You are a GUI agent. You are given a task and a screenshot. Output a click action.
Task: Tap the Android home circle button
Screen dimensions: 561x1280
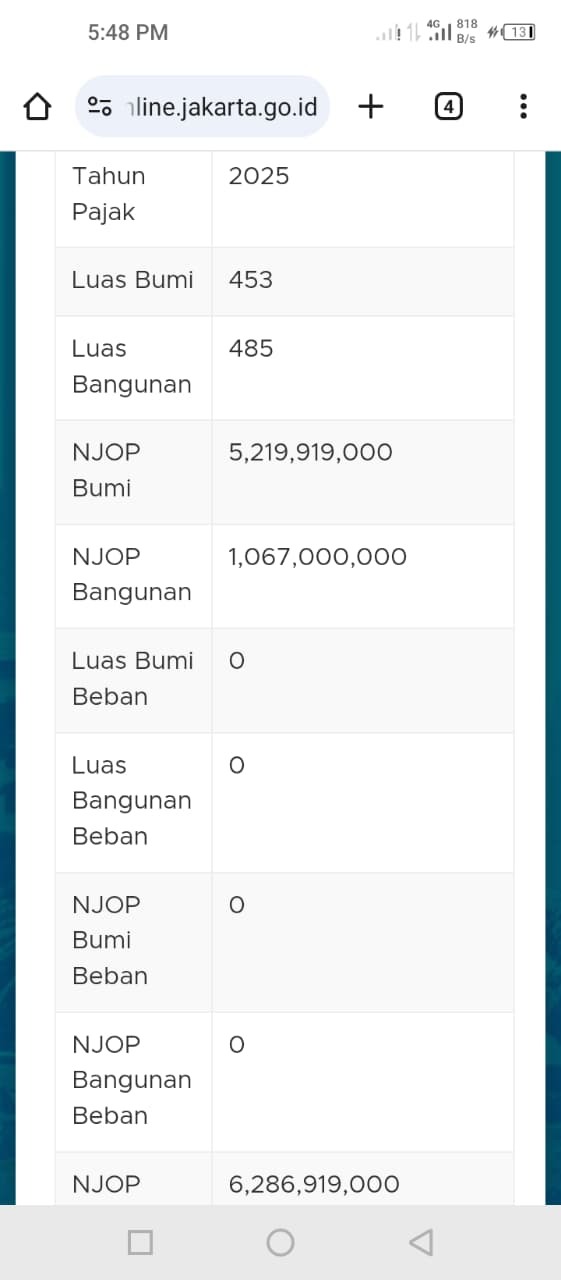(280, 1242)
